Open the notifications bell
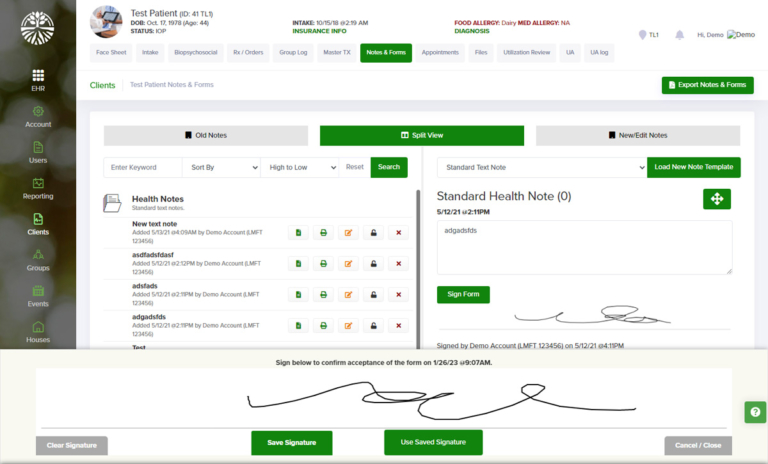The height and width of the screenshot is (464, 768). pyautogui.click(x=679, y=35)
